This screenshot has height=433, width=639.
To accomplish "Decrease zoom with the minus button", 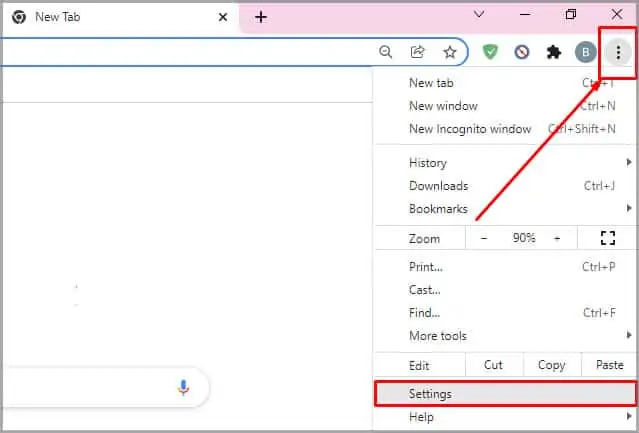I will click(484, 238).
